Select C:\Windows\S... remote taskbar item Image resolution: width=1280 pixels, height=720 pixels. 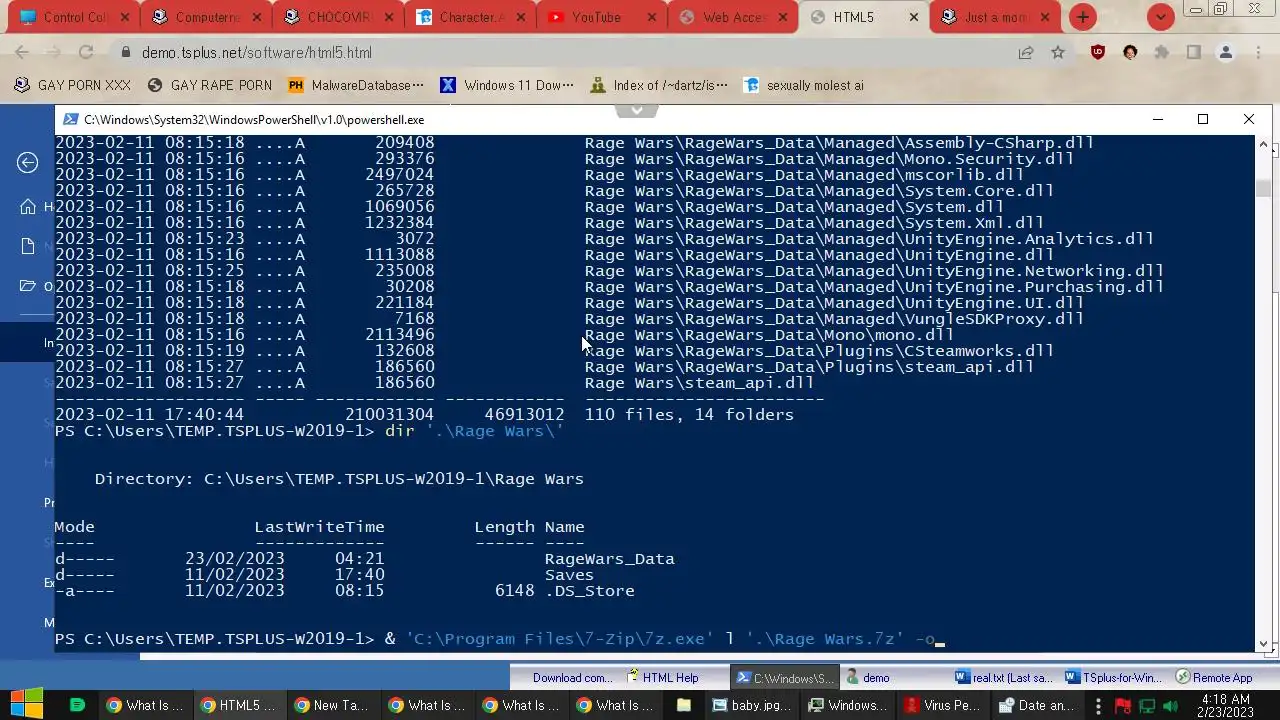click(x=785, y=677)
